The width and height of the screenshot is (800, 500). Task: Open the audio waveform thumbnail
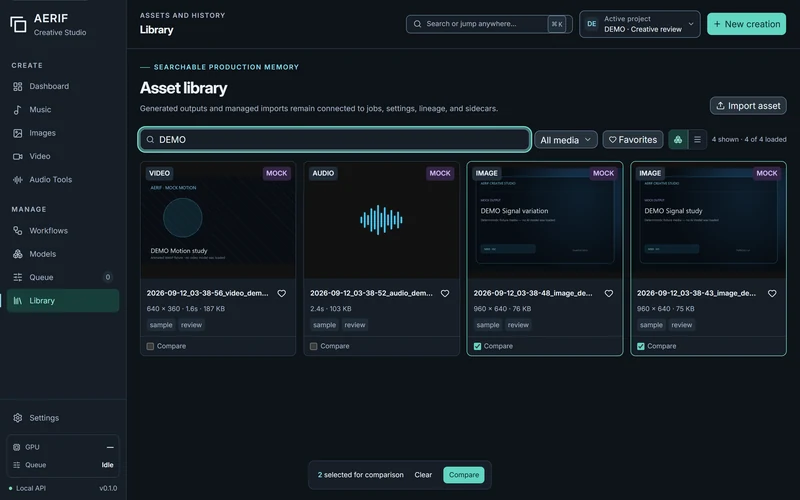[381, 220]
